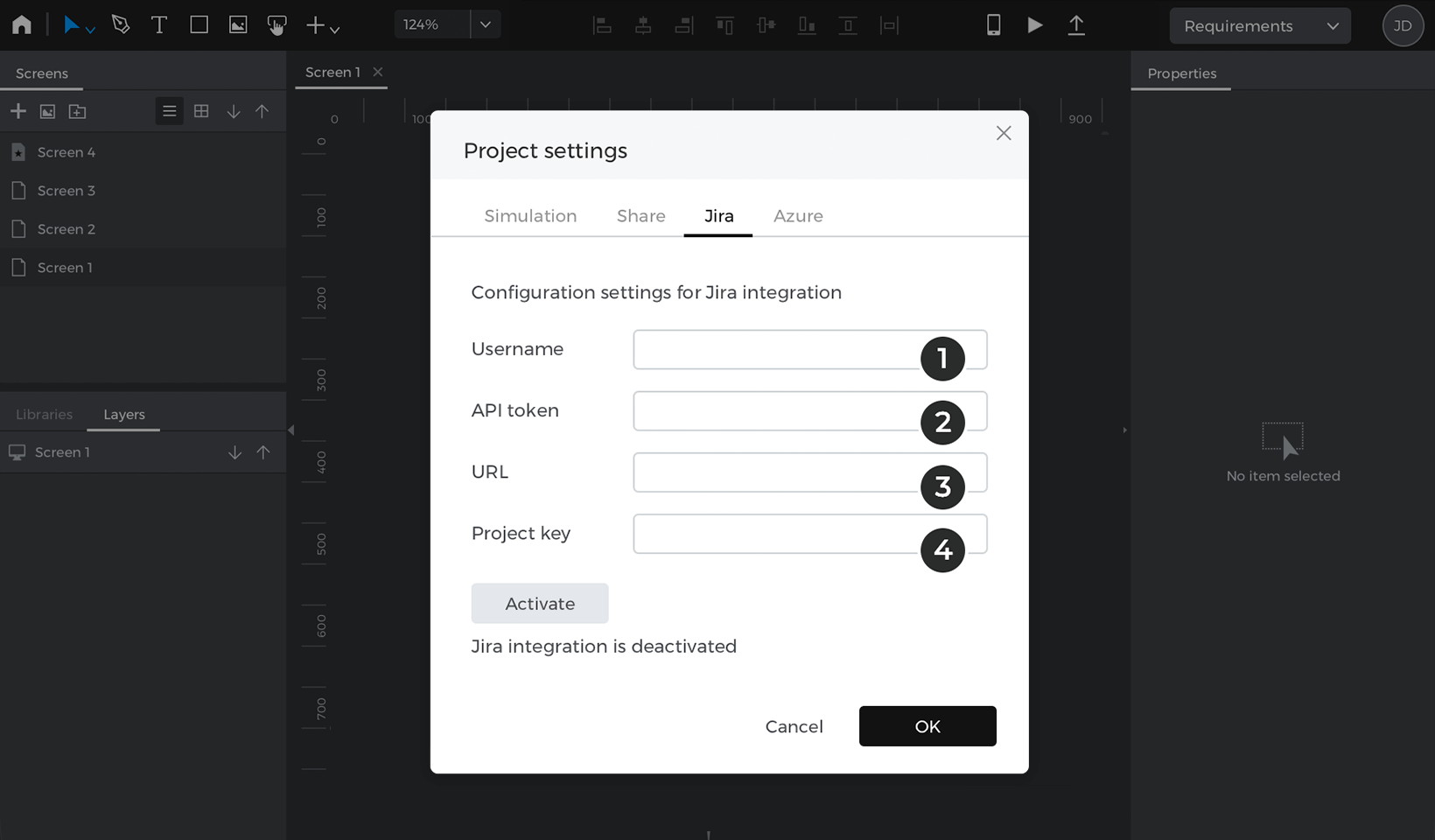Collapse the left panel arrow
1435x840 pixels.
(290, 430)
